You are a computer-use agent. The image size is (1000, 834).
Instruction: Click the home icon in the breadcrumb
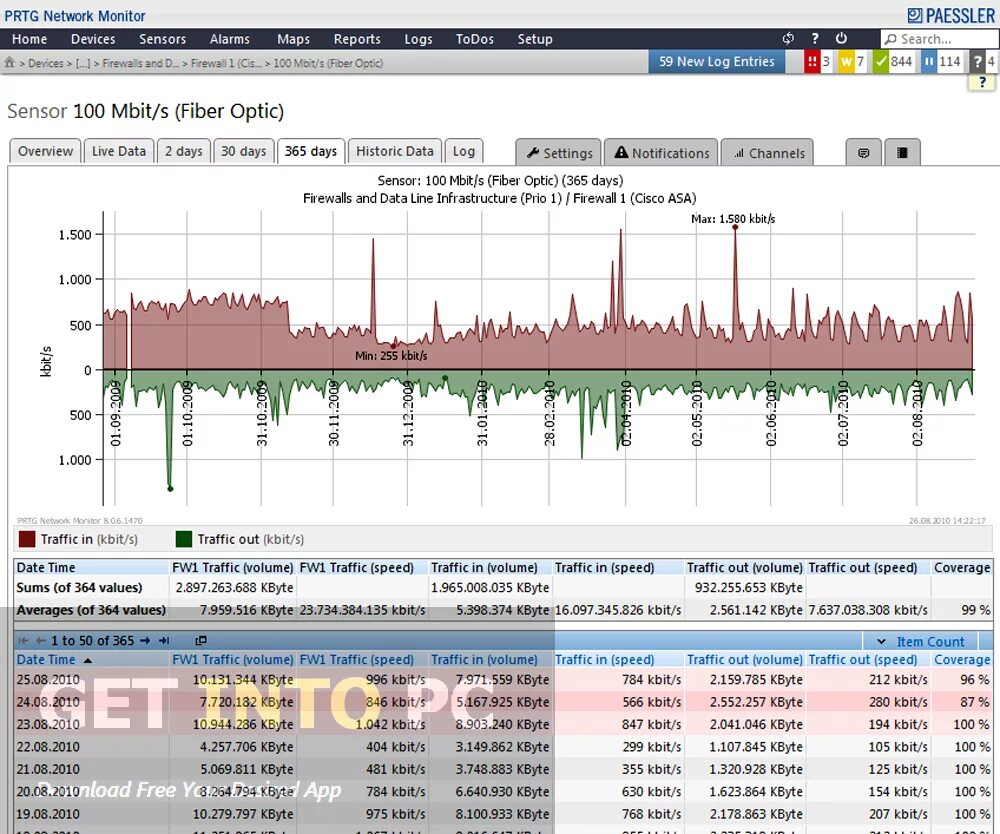tap(10, 62)
